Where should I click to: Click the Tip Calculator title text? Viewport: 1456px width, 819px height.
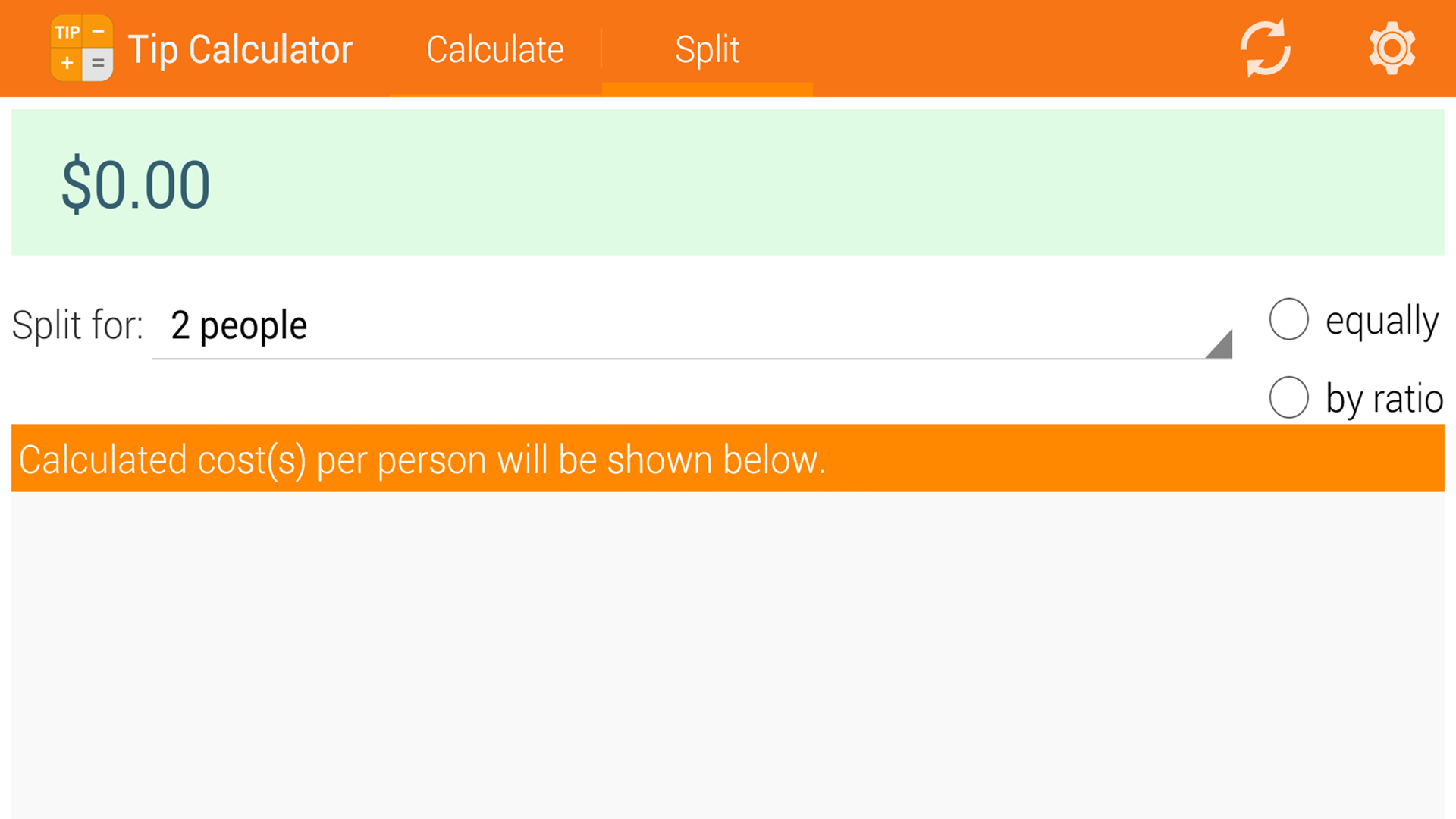click(x=240, y=48)
